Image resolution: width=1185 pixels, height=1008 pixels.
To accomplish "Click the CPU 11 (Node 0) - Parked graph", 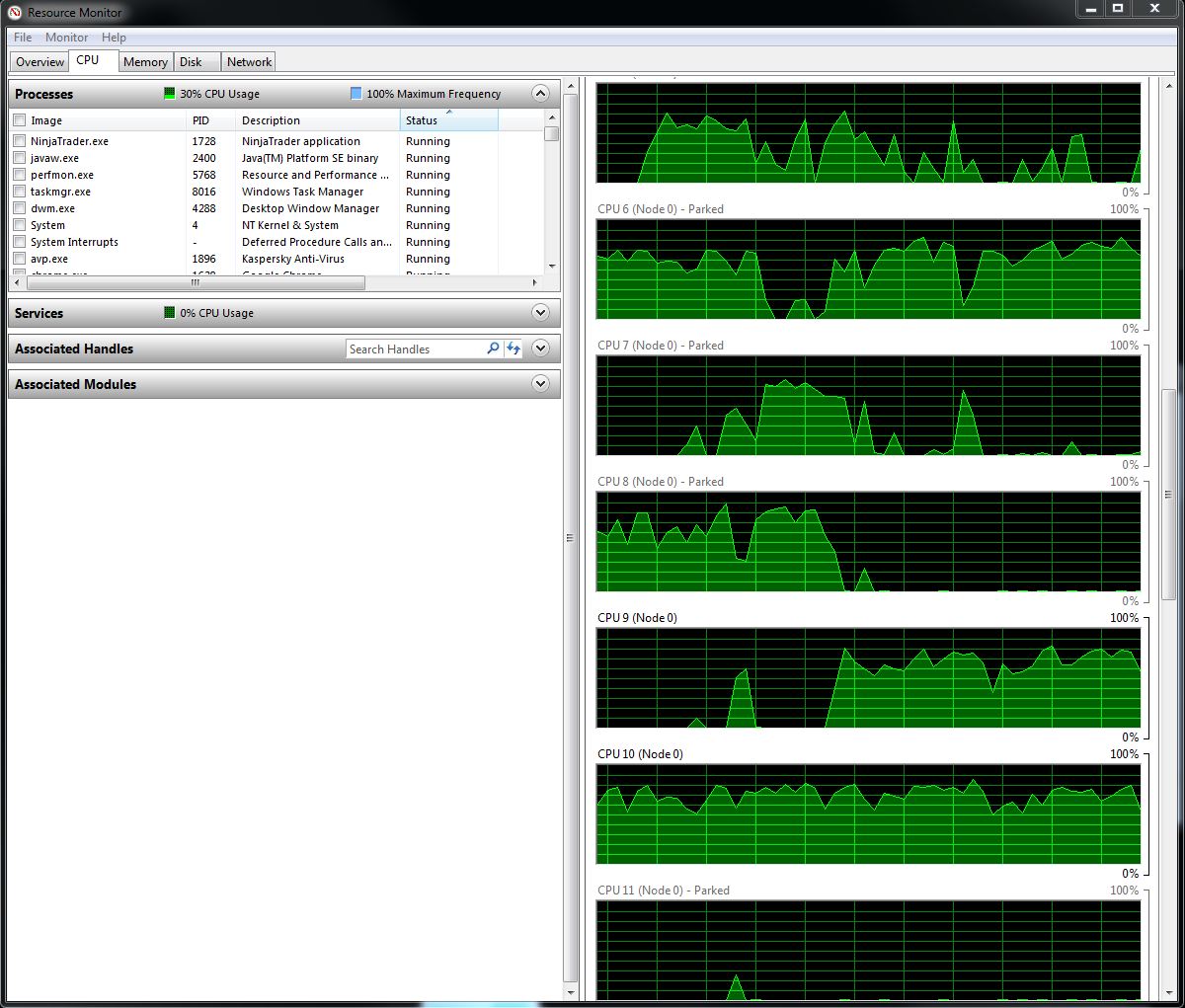I will point(868,950).
